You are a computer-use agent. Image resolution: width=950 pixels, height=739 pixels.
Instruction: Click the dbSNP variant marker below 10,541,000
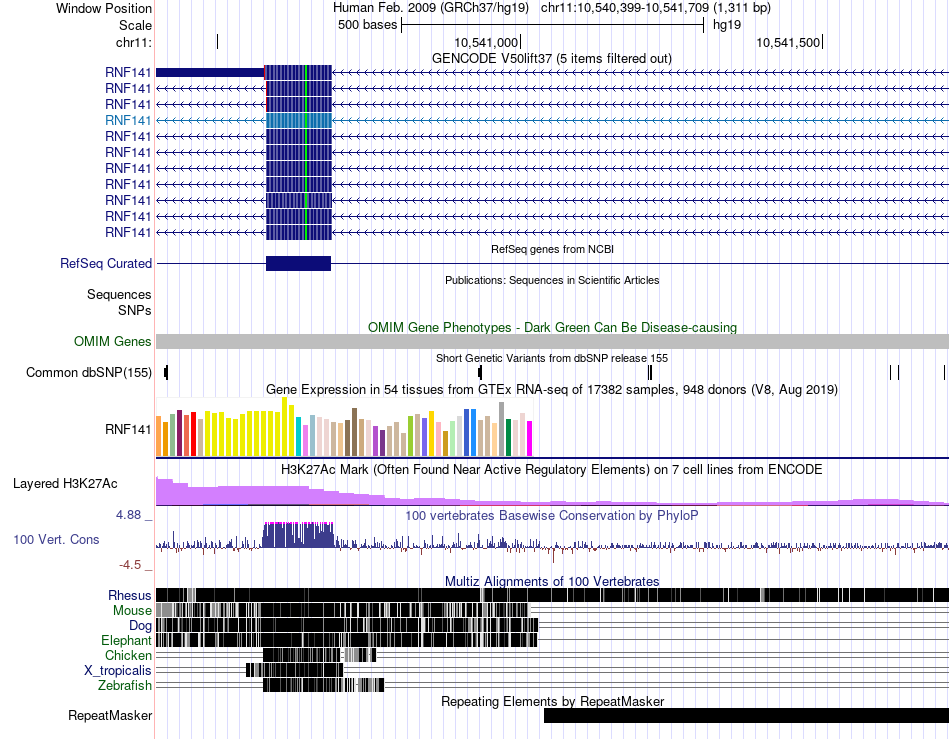(480, 372)
